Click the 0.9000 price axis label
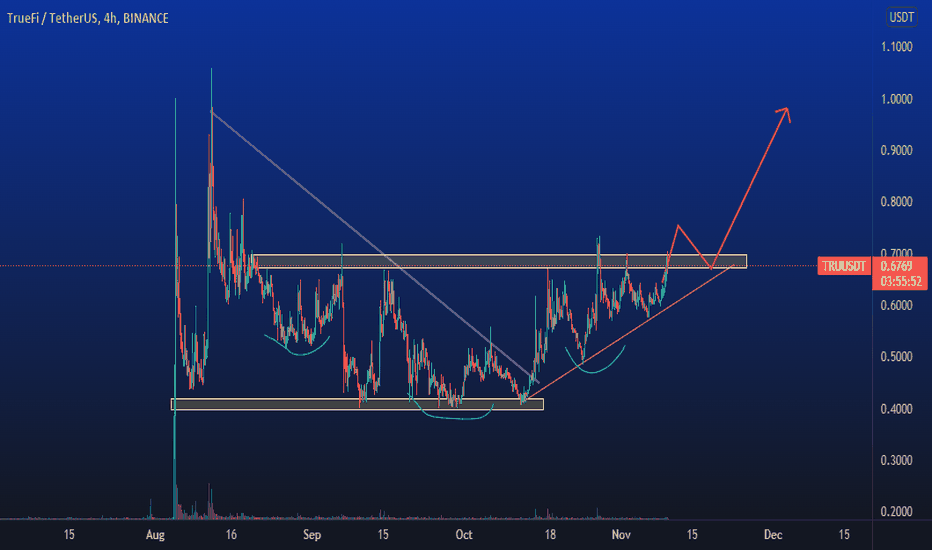 coord(896,150)
